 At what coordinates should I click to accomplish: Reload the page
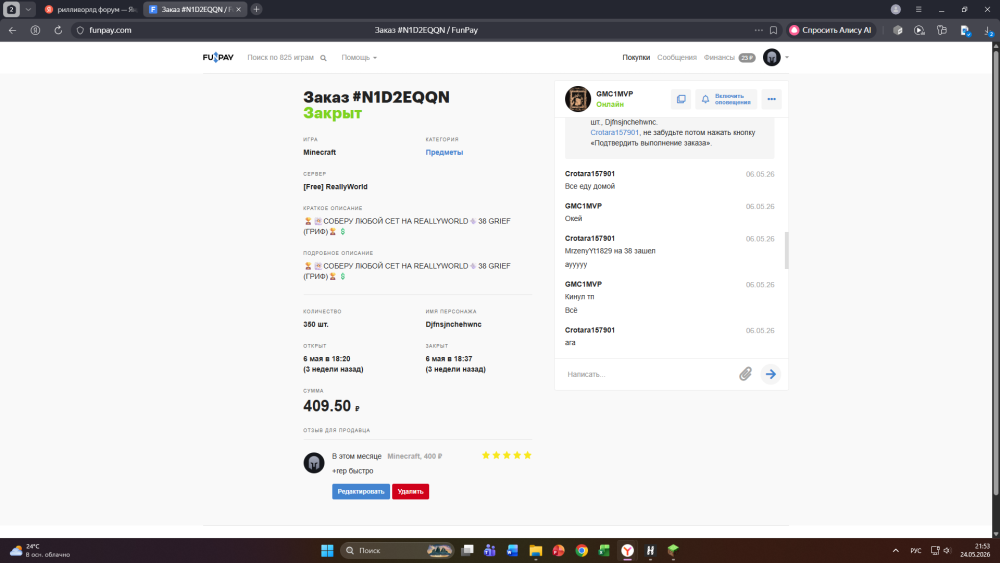(58, 30)
